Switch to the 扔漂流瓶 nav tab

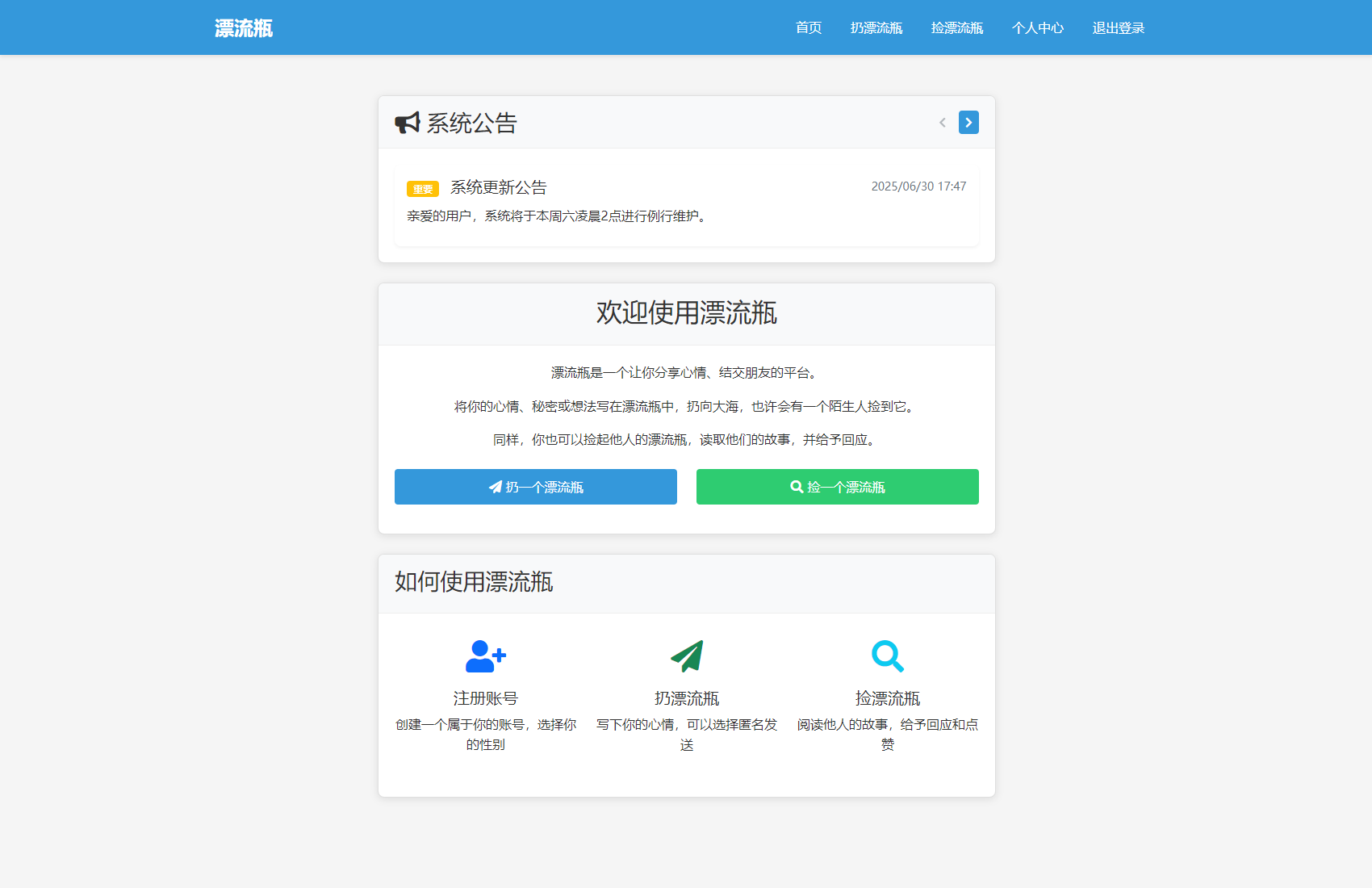click(x=876, y=27)
